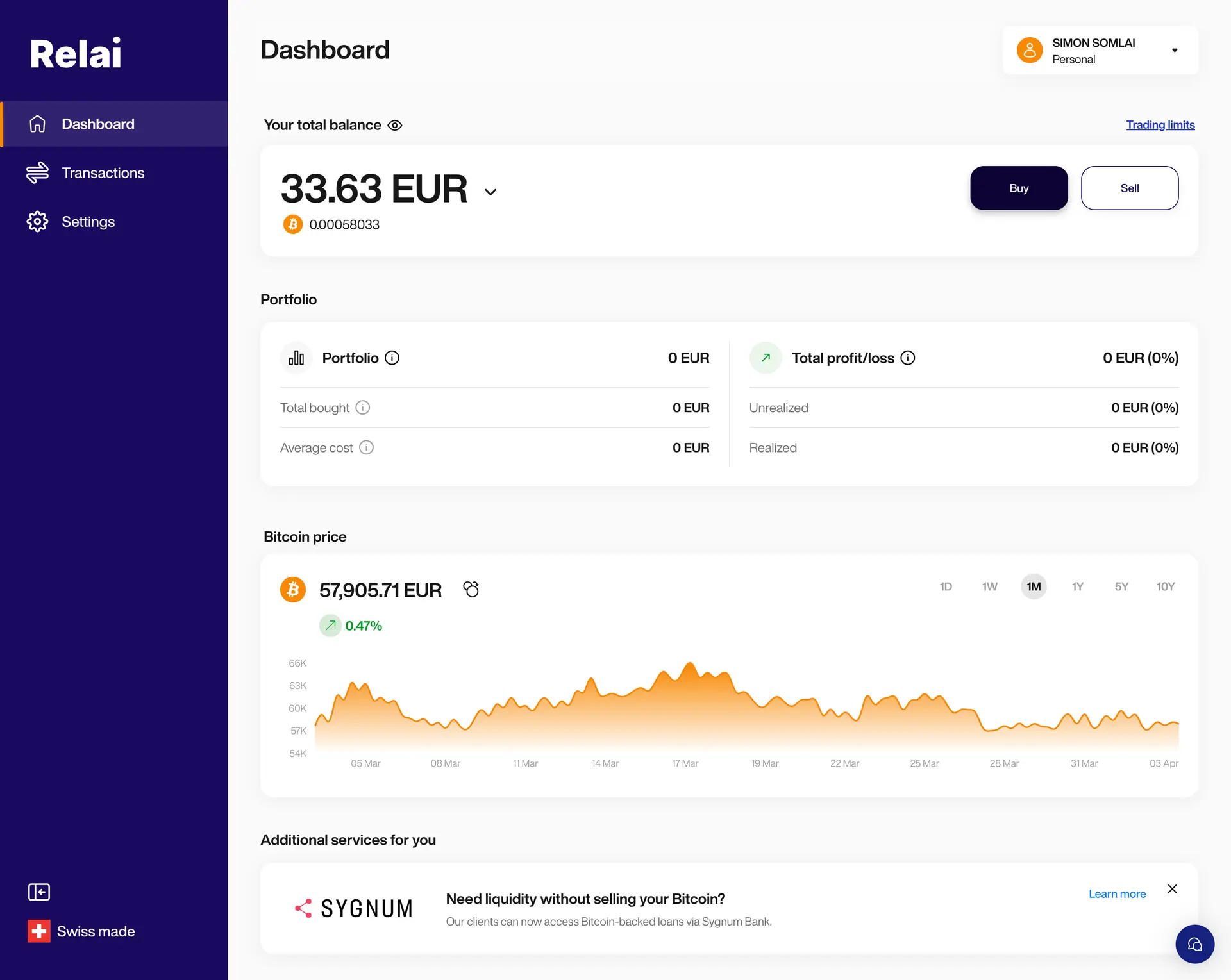Screen dimensions: 1231x980
Task: Switch the price chart to 1D view
Action: [x=946, y=586]
